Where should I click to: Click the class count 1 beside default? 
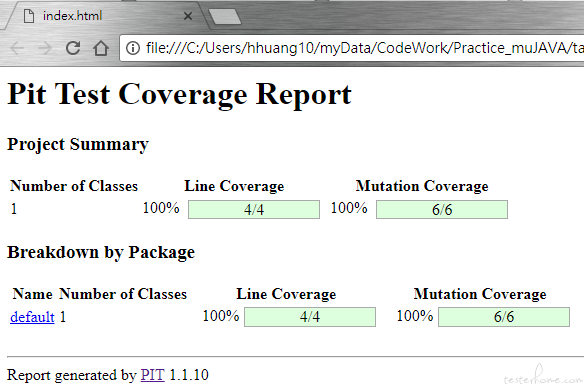tap(63, 317)
